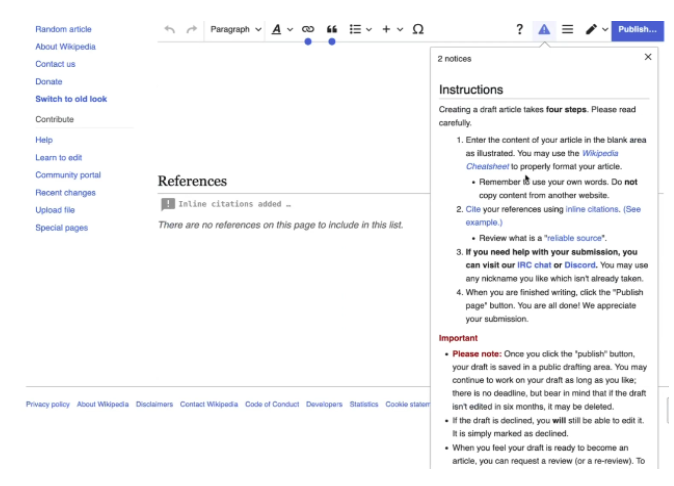This screenshot has width=674, height=486.
Task: Click the Contribute sidebar section heading
Action: pos(55,119)
